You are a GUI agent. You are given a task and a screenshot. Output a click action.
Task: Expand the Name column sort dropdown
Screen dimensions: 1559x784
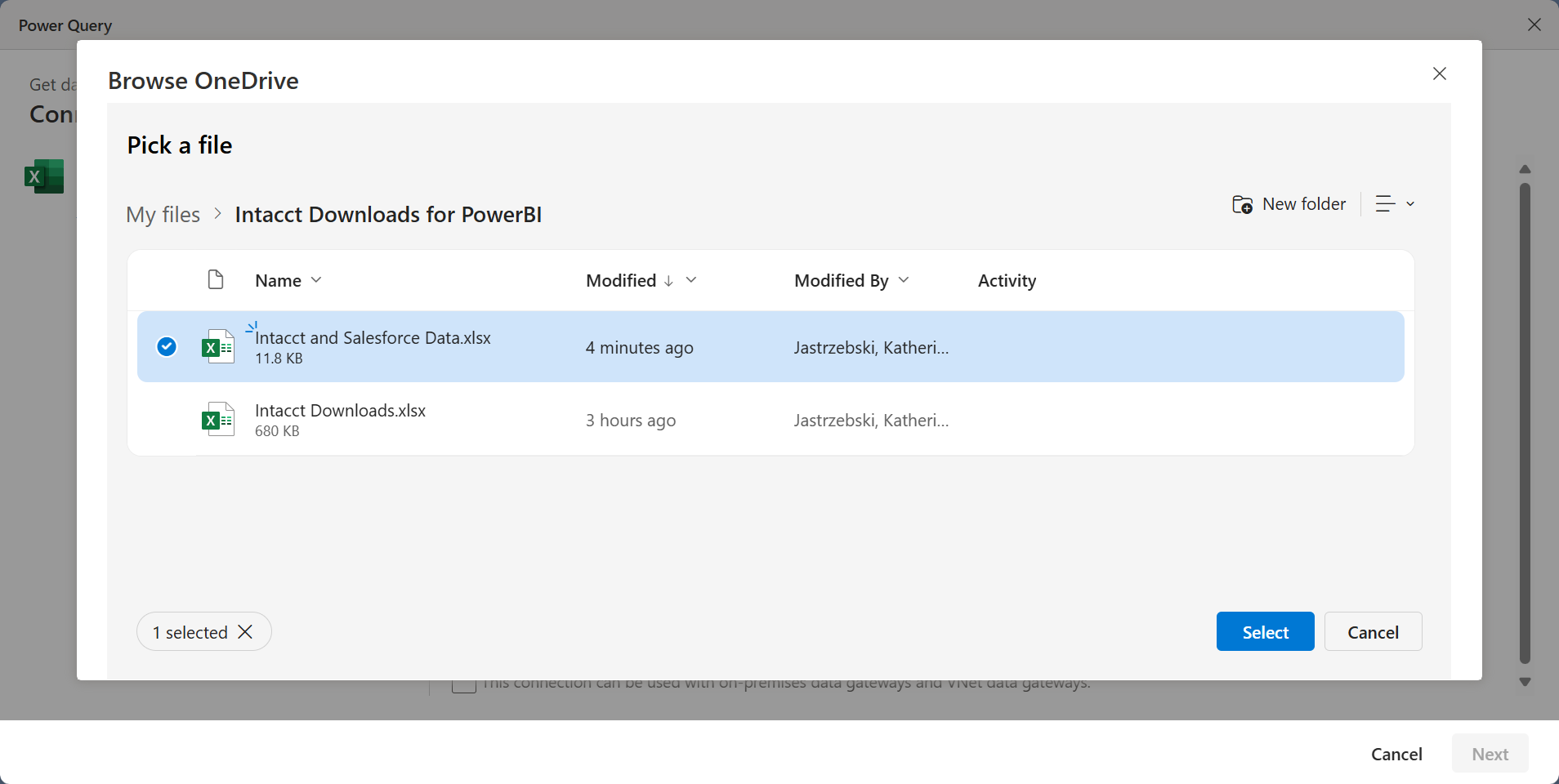316,280
